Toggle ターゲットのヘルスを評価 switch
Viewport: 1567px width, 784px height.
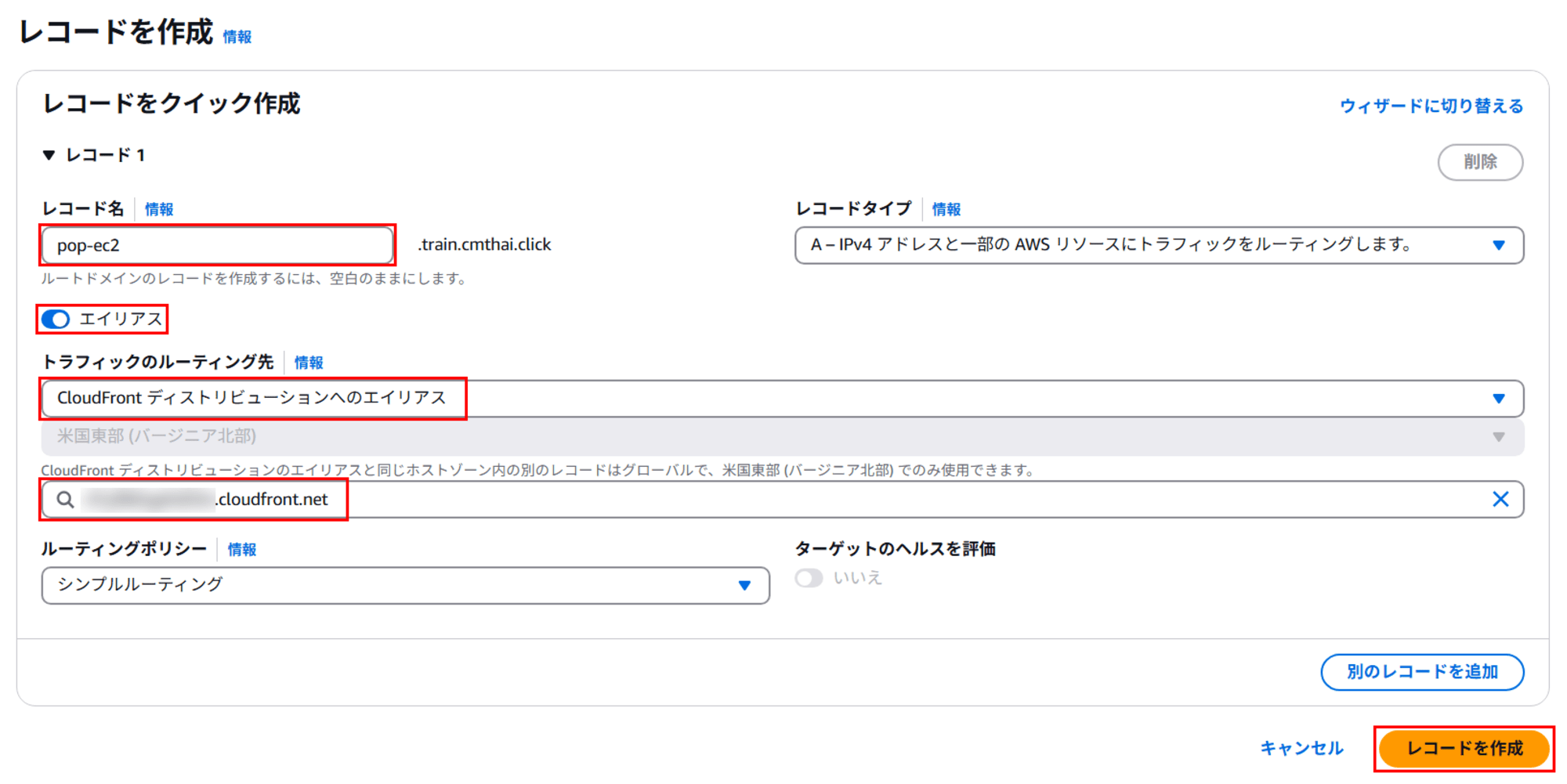coord(809,579)
